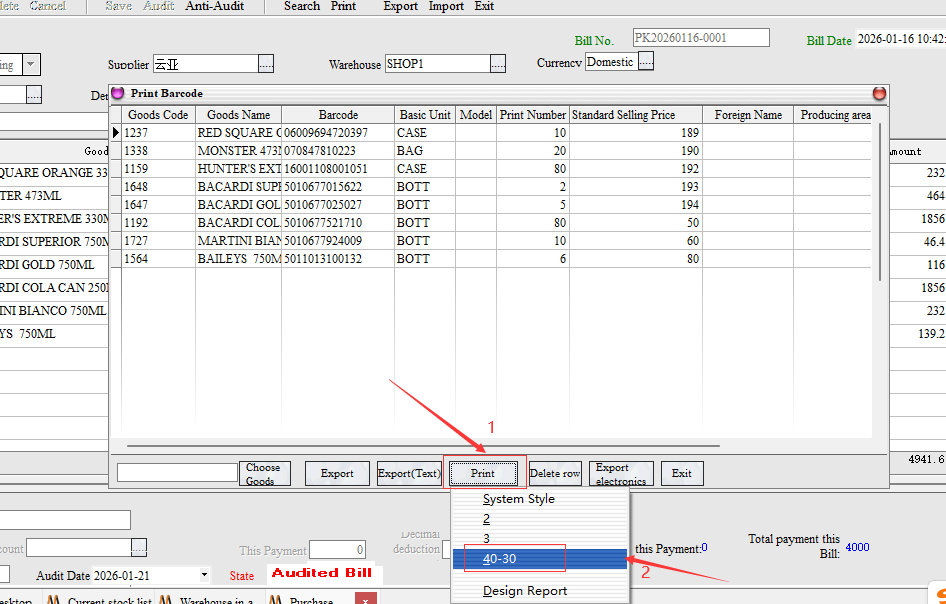Click the Choose Goods button

point(264,473)
